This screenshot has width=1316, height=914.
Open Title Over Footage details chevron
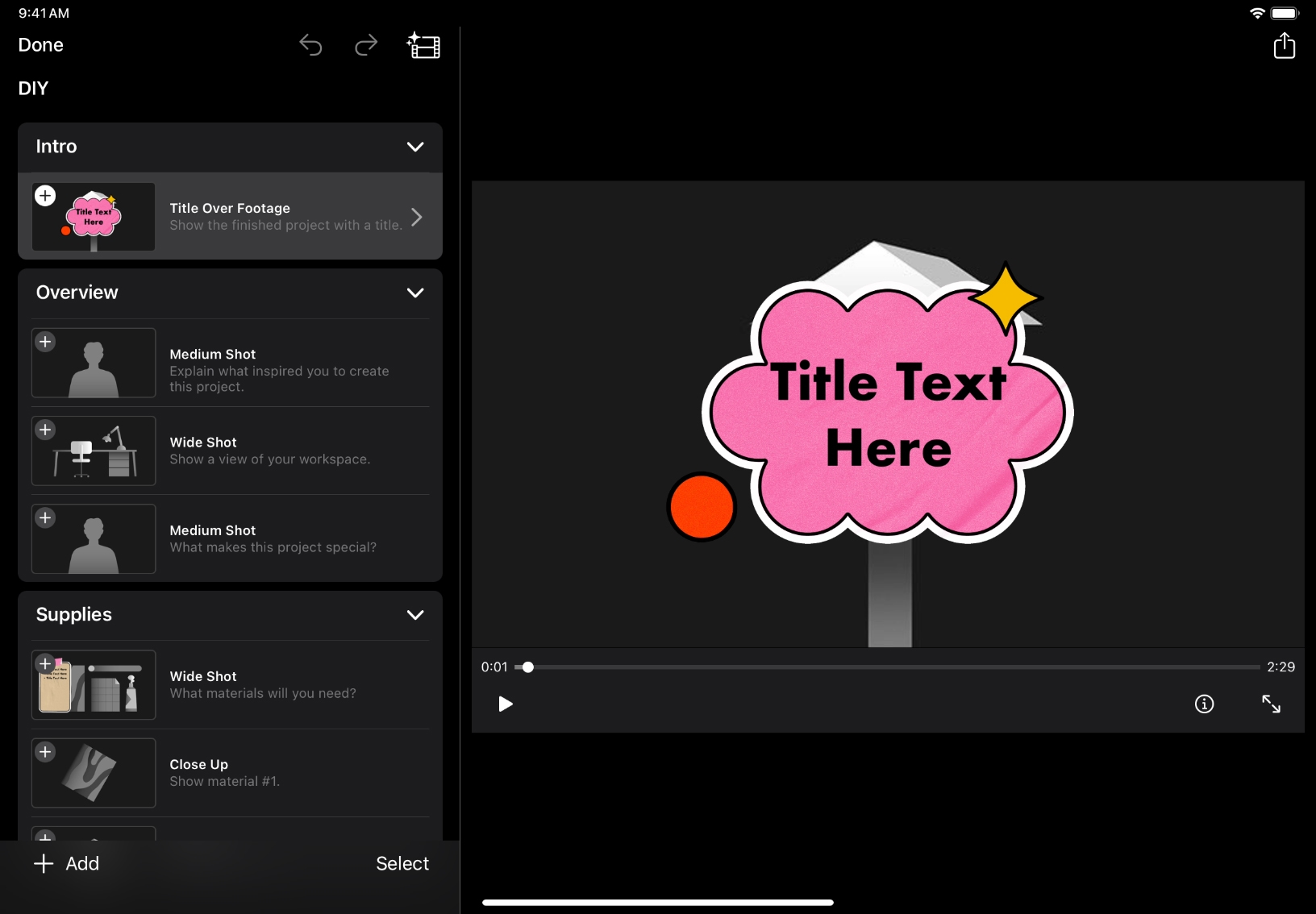(417, 217)
